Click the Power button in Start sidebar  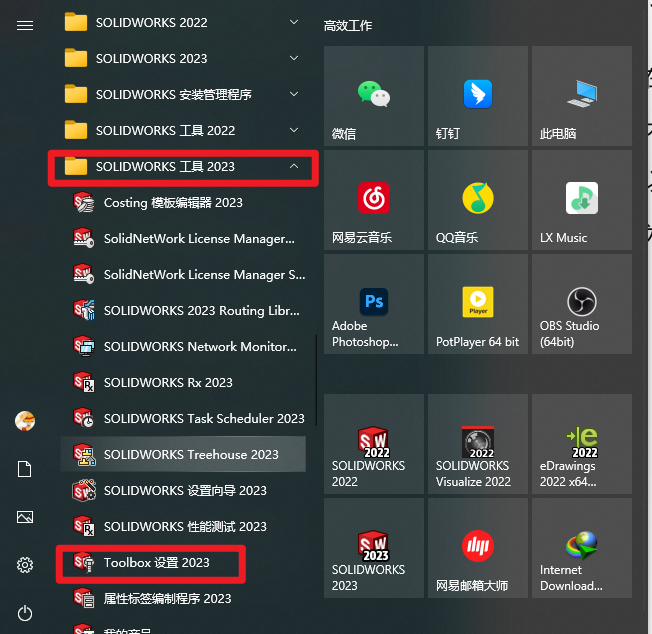pyautogui.click(x=25, y=613)
